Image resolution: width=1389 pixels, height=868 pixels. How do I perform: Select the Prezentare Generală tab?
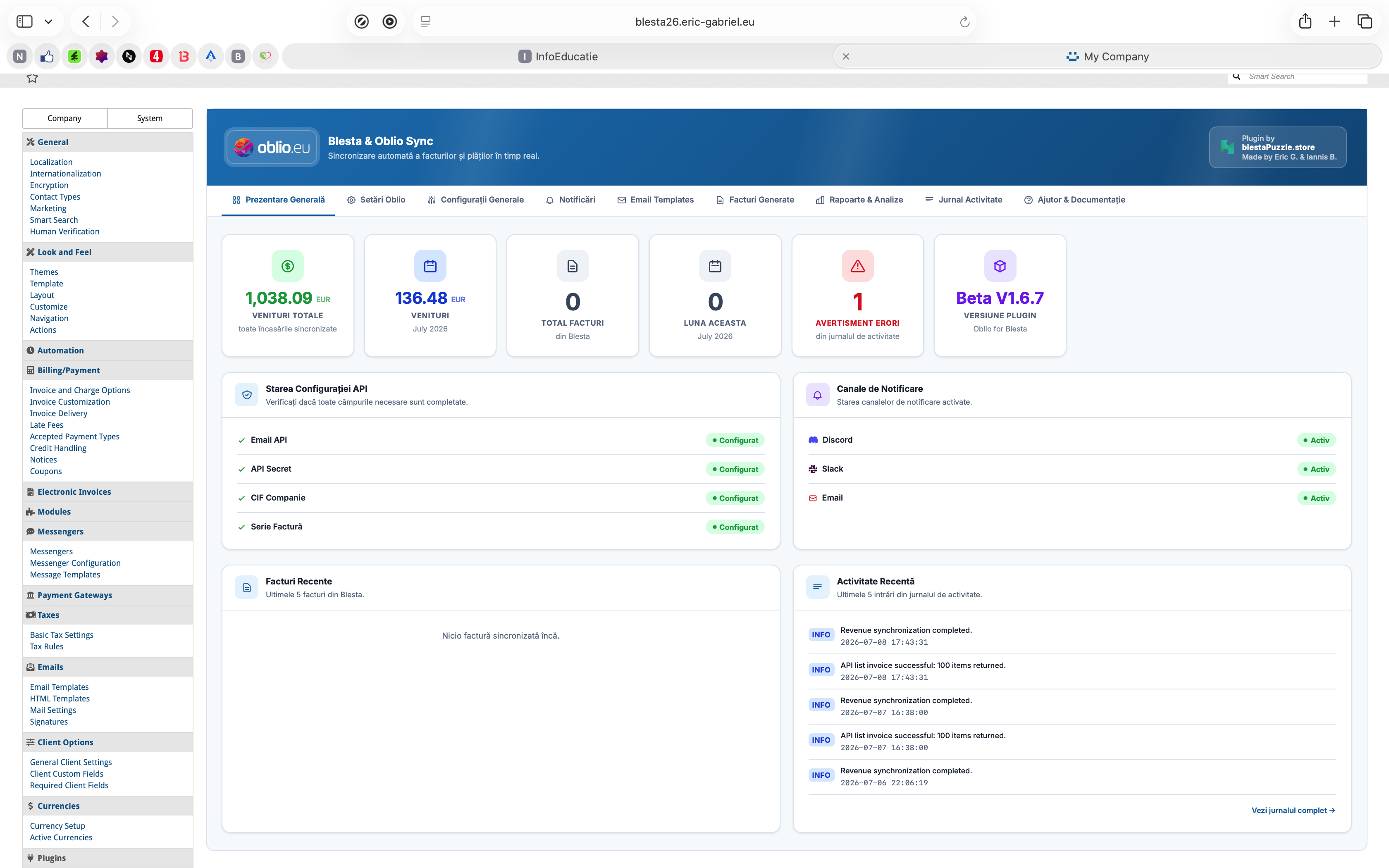coord(278,200)
